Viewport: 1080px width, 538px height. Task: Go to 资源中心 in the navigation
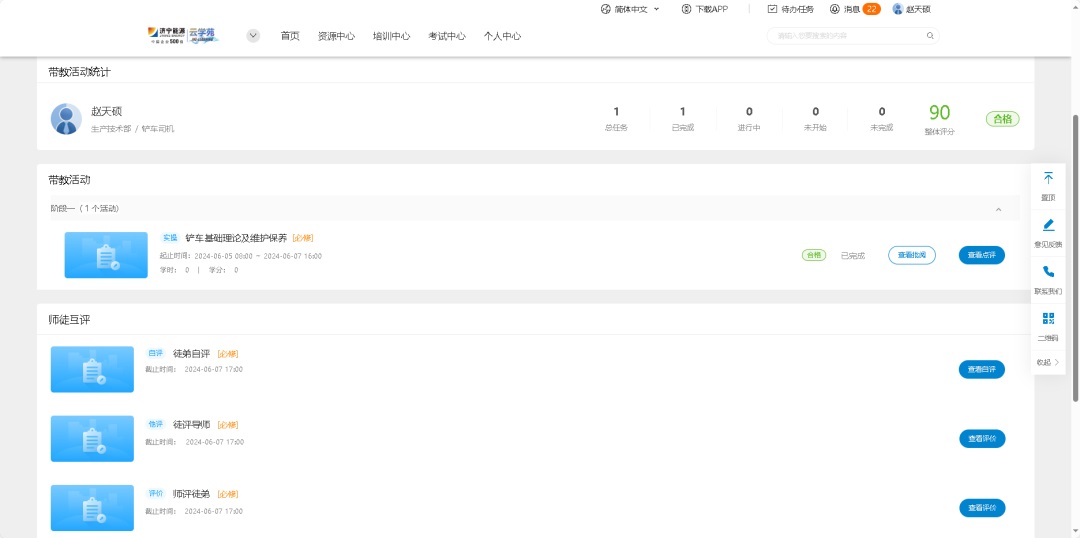coord(336,36)
